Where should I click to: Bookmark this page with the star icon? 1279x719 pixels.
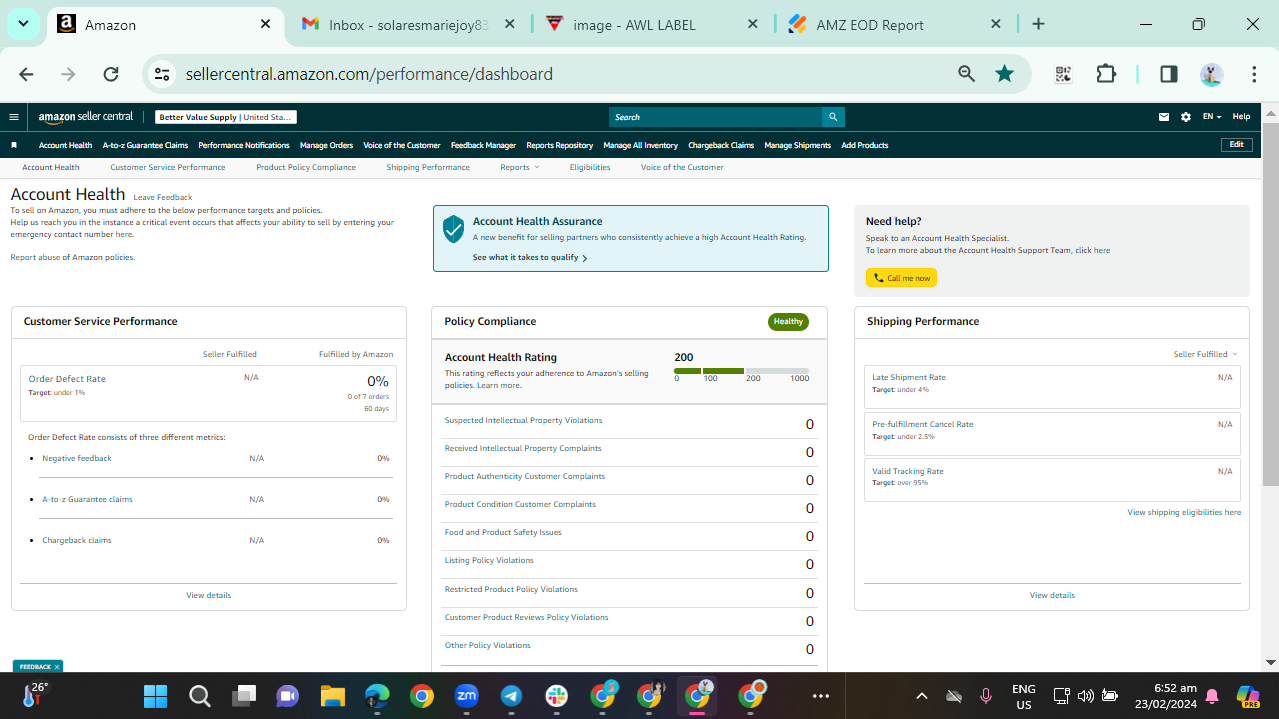click(1005, 74)
